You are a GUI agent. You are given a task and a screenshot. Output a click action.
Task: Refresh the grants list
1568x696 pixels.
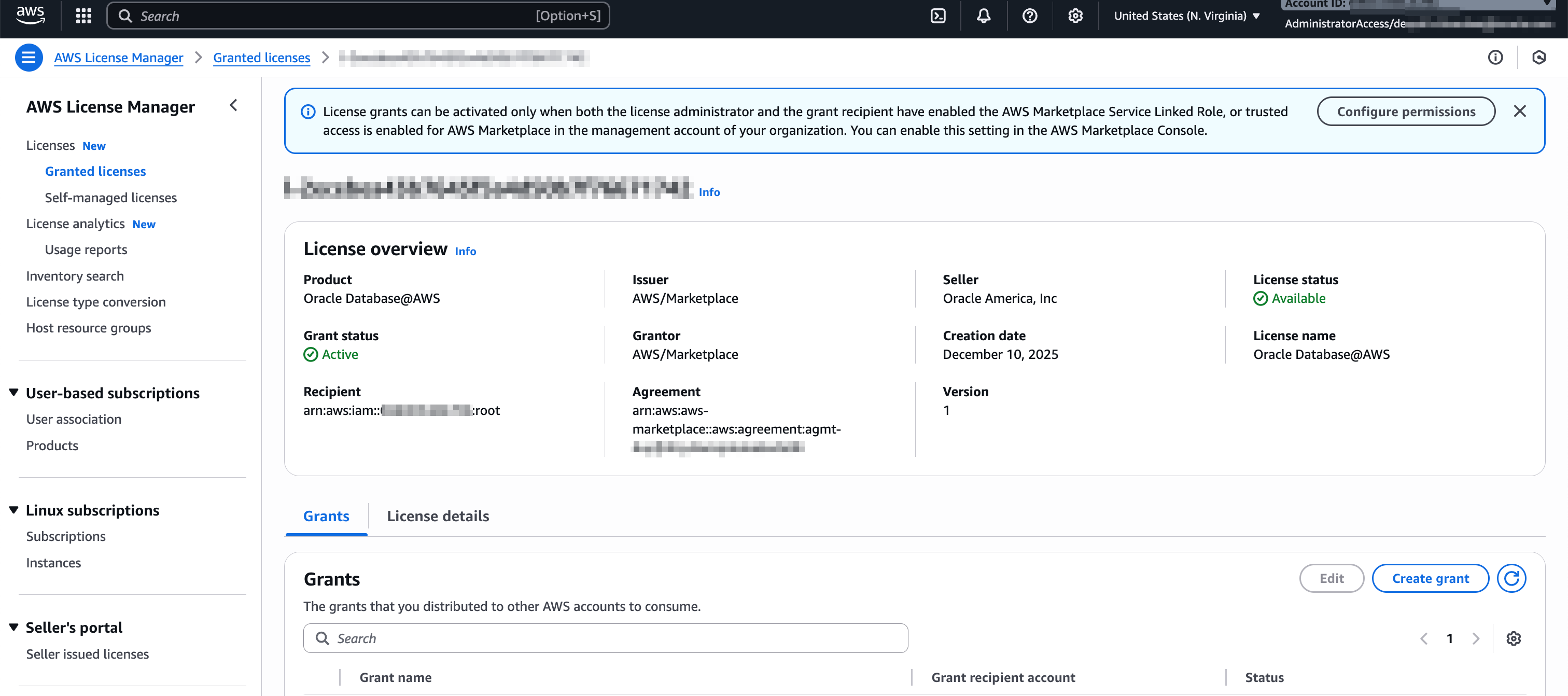pyautogui.click(x=1512, y=578)
